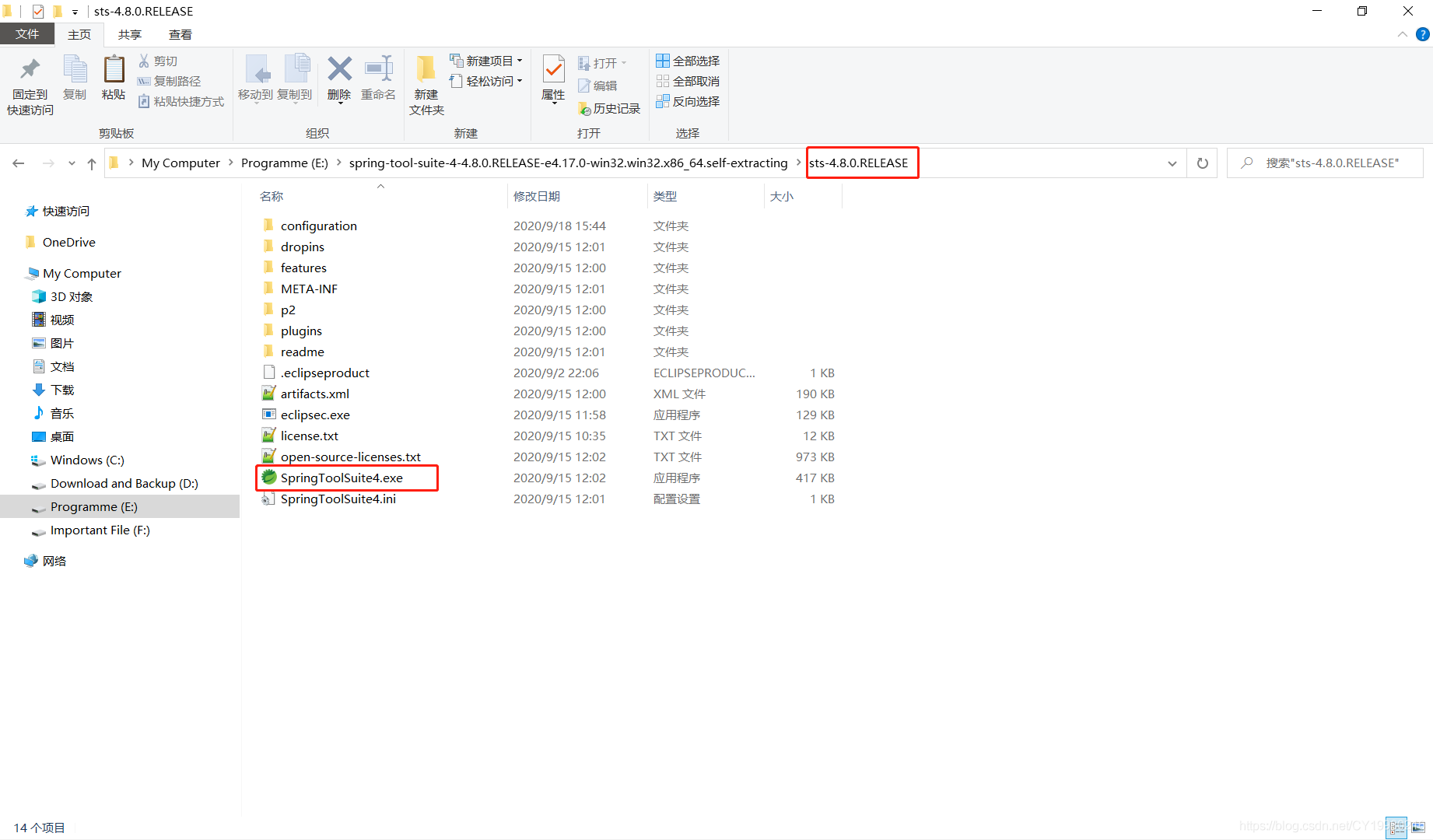Switch to the 共享 (Share) tab
The width and height of the screenshot is (1433, 840).
point(129,34)
